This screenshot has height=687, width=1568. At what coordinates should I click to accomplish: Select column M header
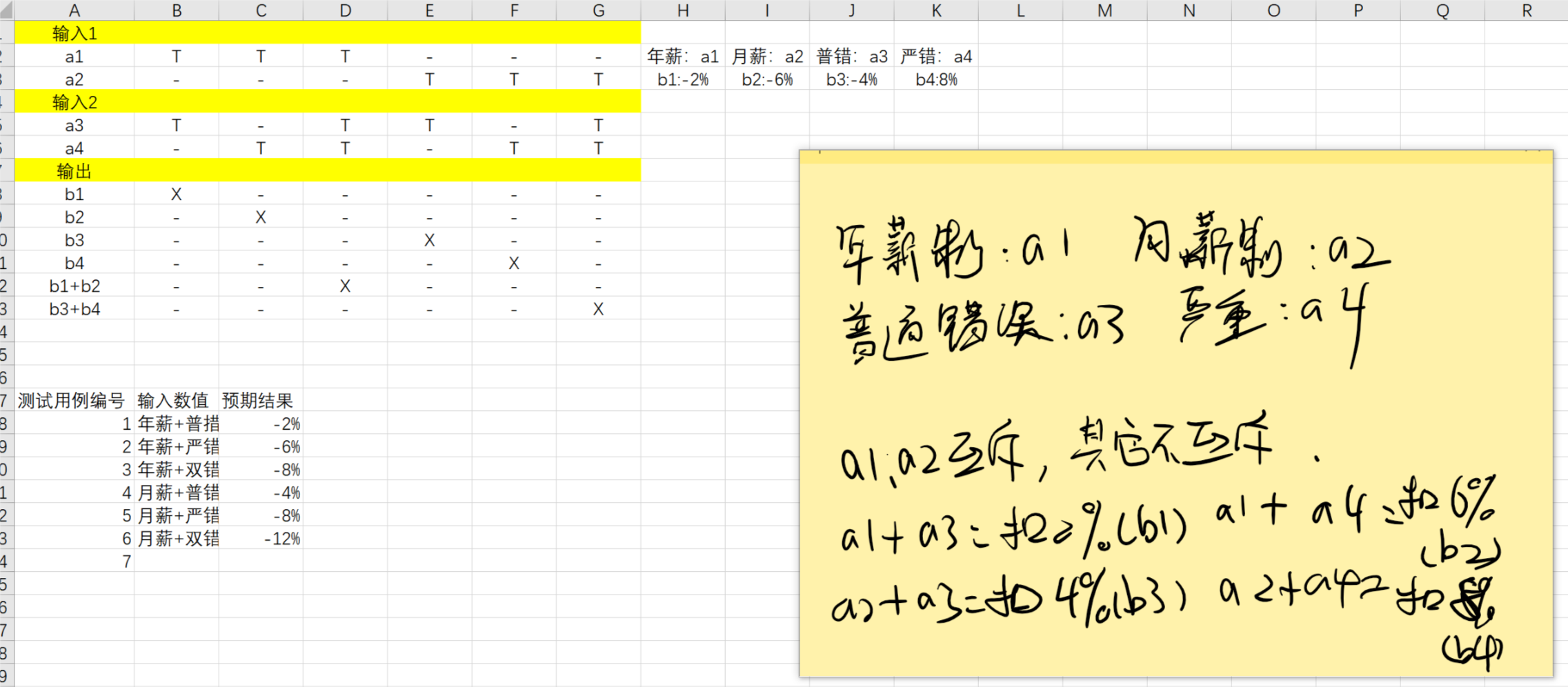point(1104,10)
